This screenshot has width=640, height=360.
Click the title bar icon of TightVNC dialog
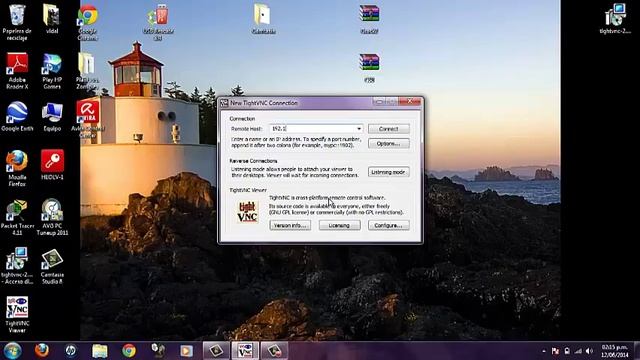point(224,103)
